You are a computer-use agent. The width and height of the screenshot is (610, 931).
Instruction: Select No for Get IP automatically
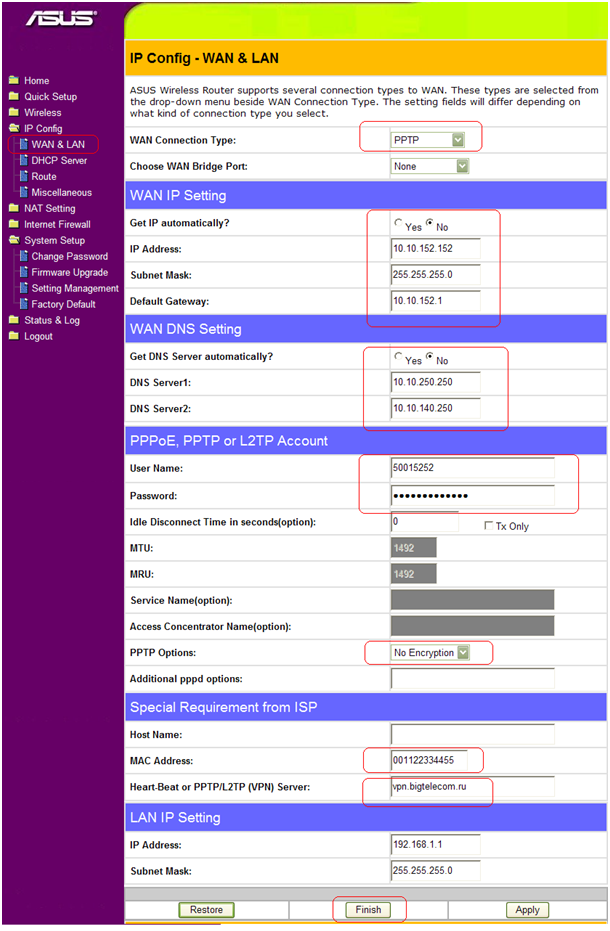click(x=429, y=223)
